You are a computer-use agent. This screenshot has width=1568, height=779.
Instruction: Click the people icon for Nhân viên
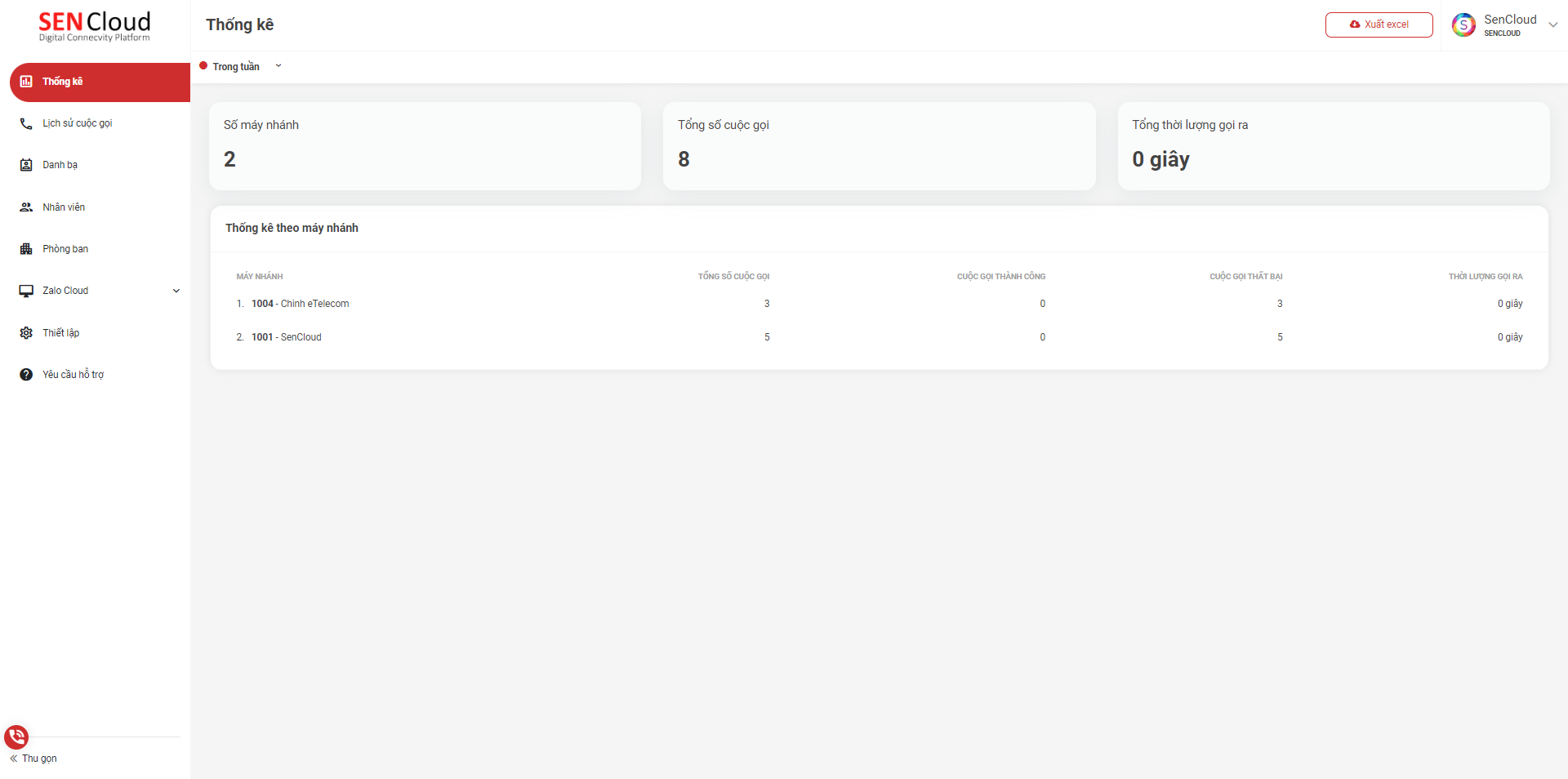(26, 207)
